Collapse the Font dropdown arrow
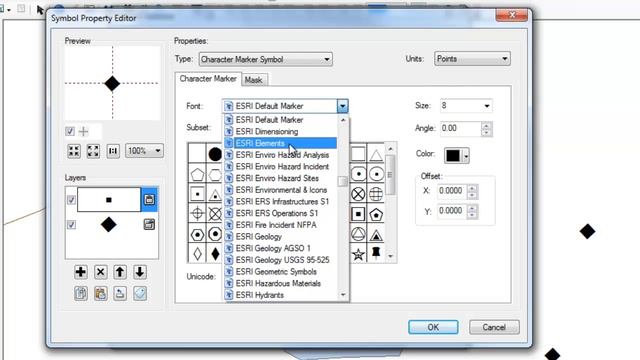640x360 pixels. (342, 106)
